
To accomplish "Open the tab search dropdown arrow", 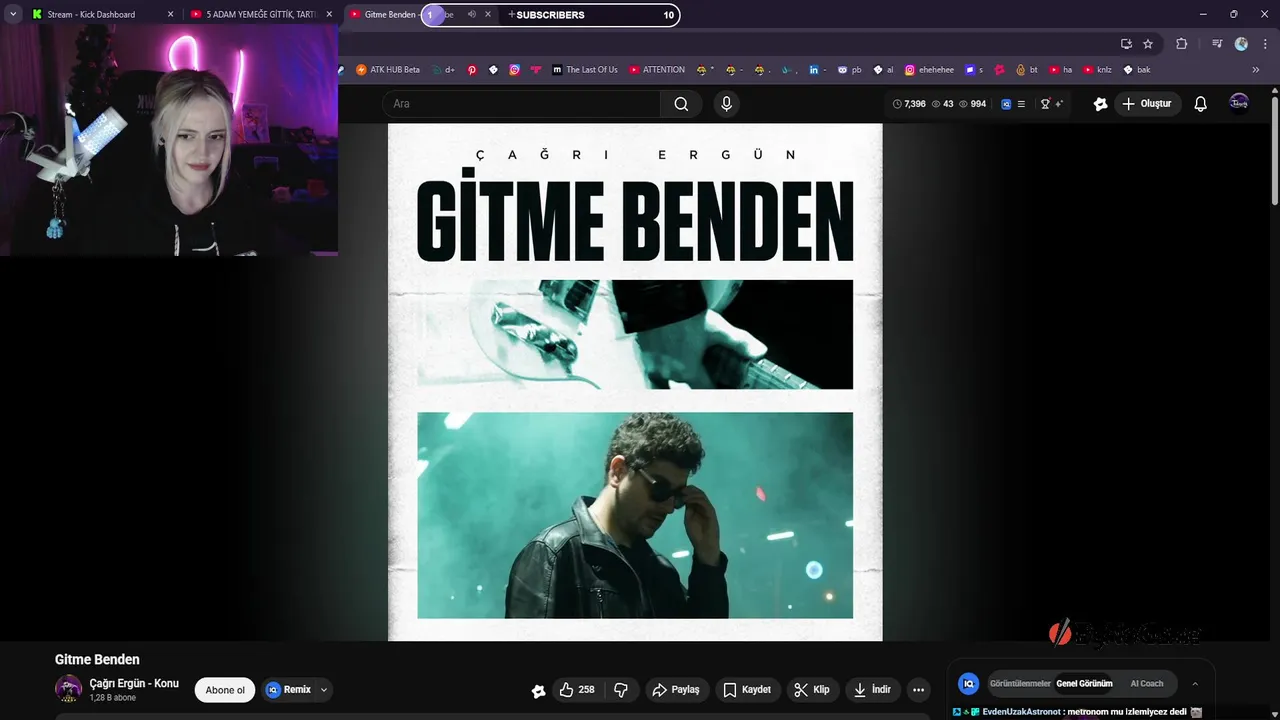I will 13,14.
